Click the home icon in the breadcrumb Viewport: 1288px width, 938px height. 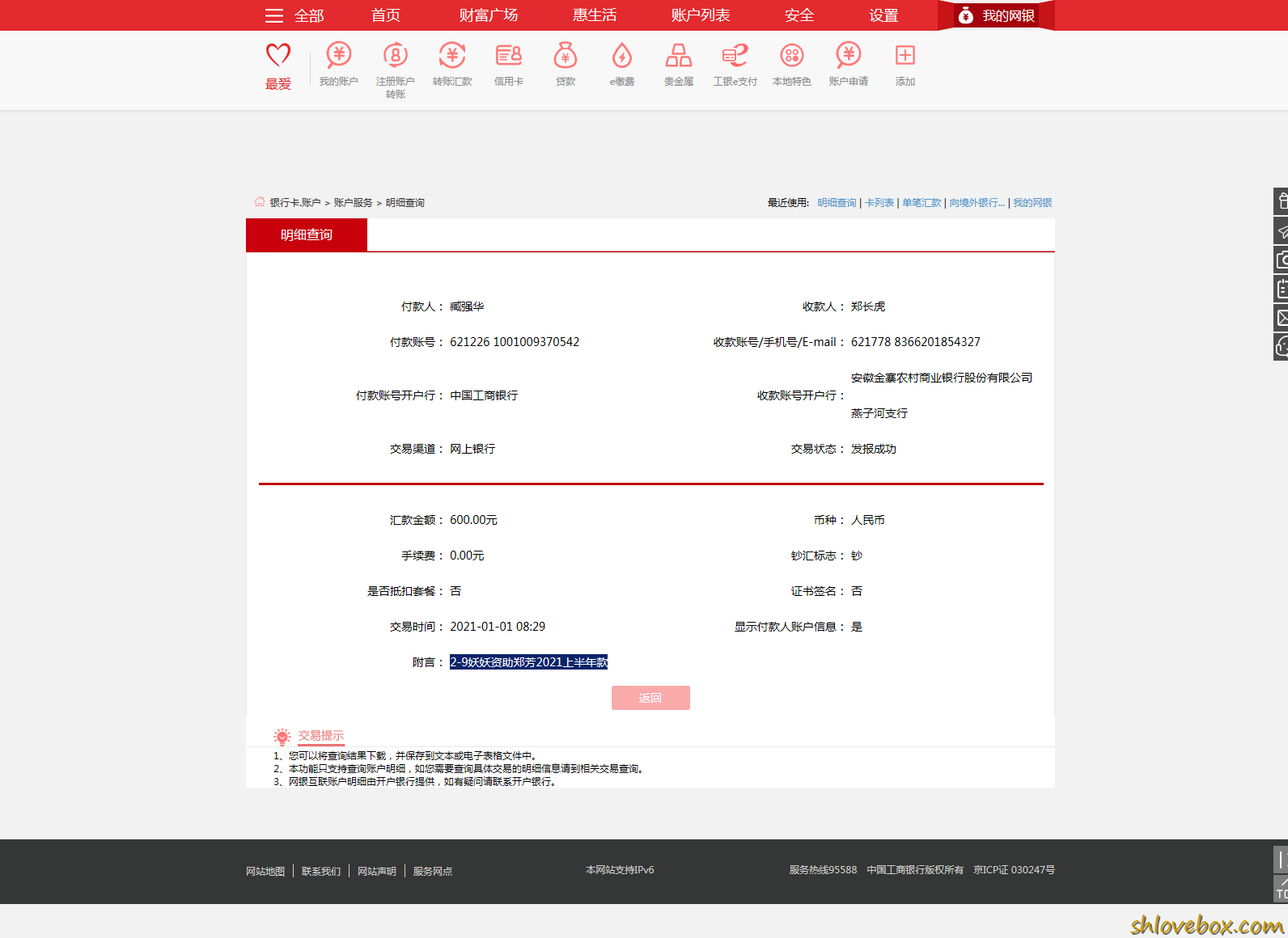[x=260, y=202]
